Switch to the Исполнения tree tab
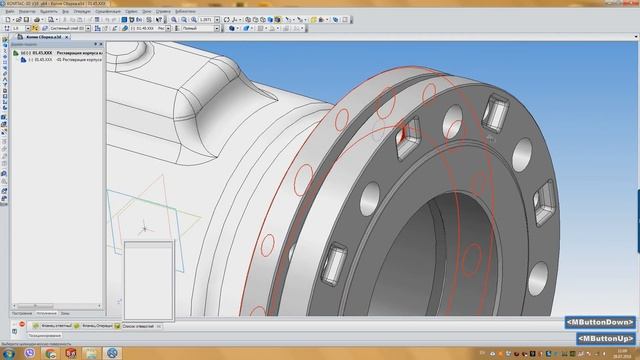This screenshot has width=640, height=360. point(46,313)
